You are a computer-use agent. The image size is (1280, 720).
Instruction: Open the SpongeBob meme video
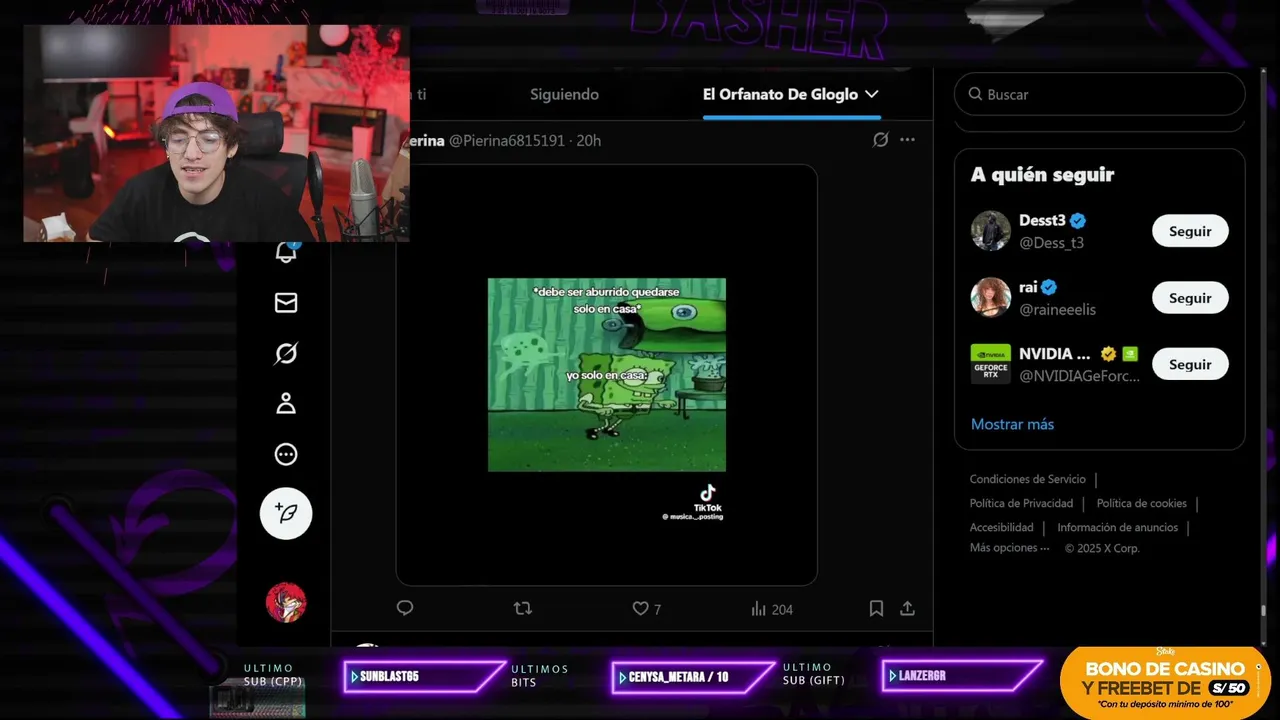606,375
